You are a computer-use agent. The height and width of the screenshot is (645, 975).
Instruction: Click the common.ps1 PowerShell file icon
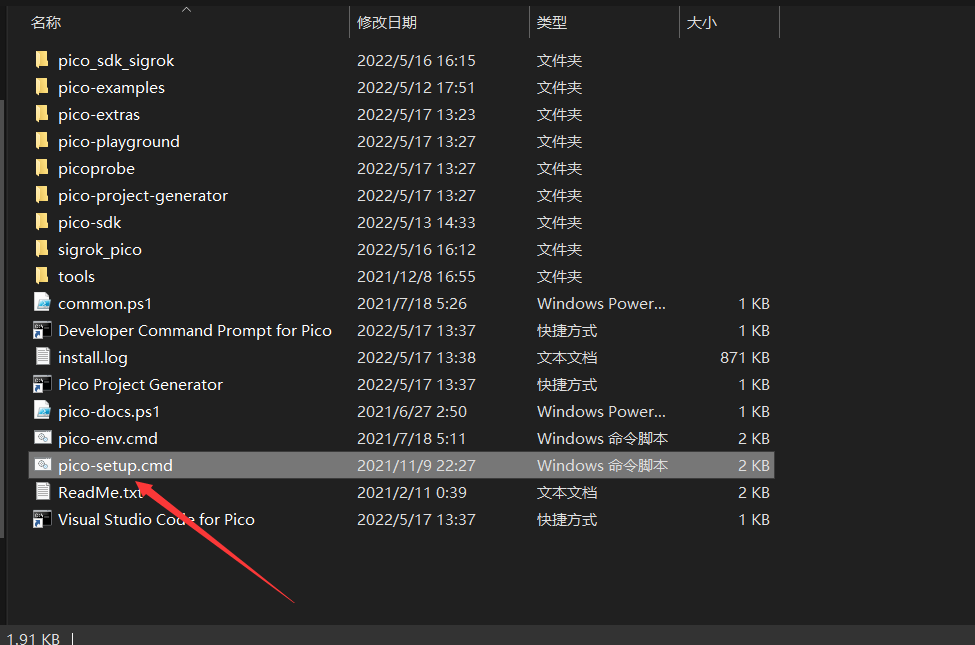[x=42, y=303]
